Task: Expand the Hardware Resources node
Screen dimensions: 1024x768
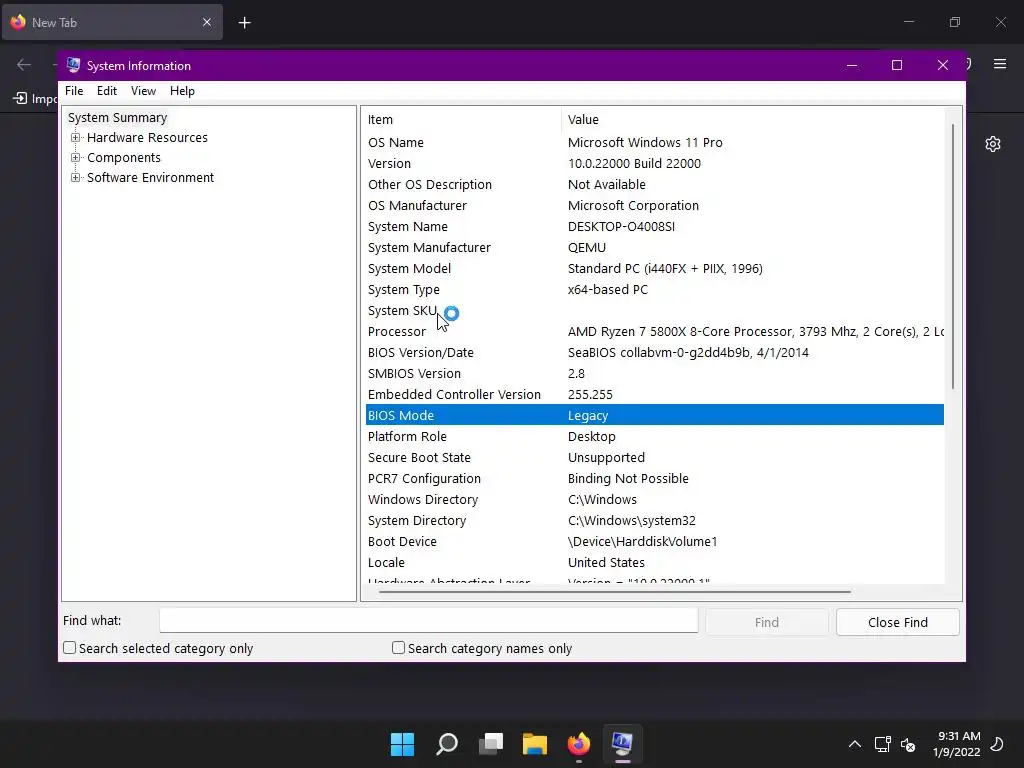Action: pos(76,138)
